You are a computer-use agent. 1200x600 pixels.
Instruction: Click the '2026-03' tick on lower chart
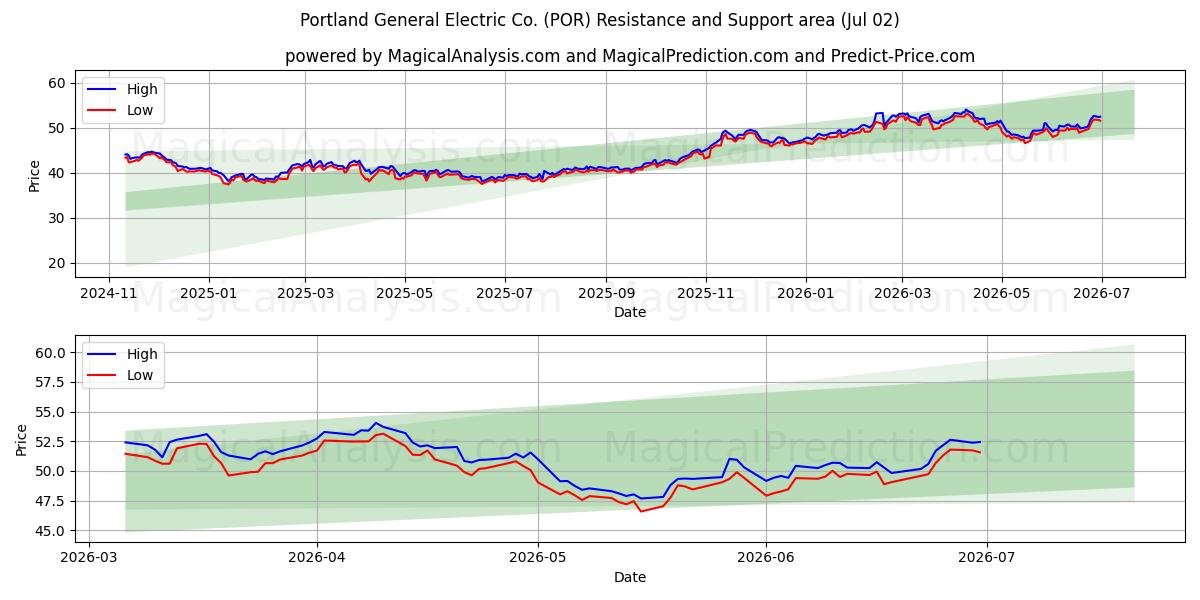(x=90, y=558)
